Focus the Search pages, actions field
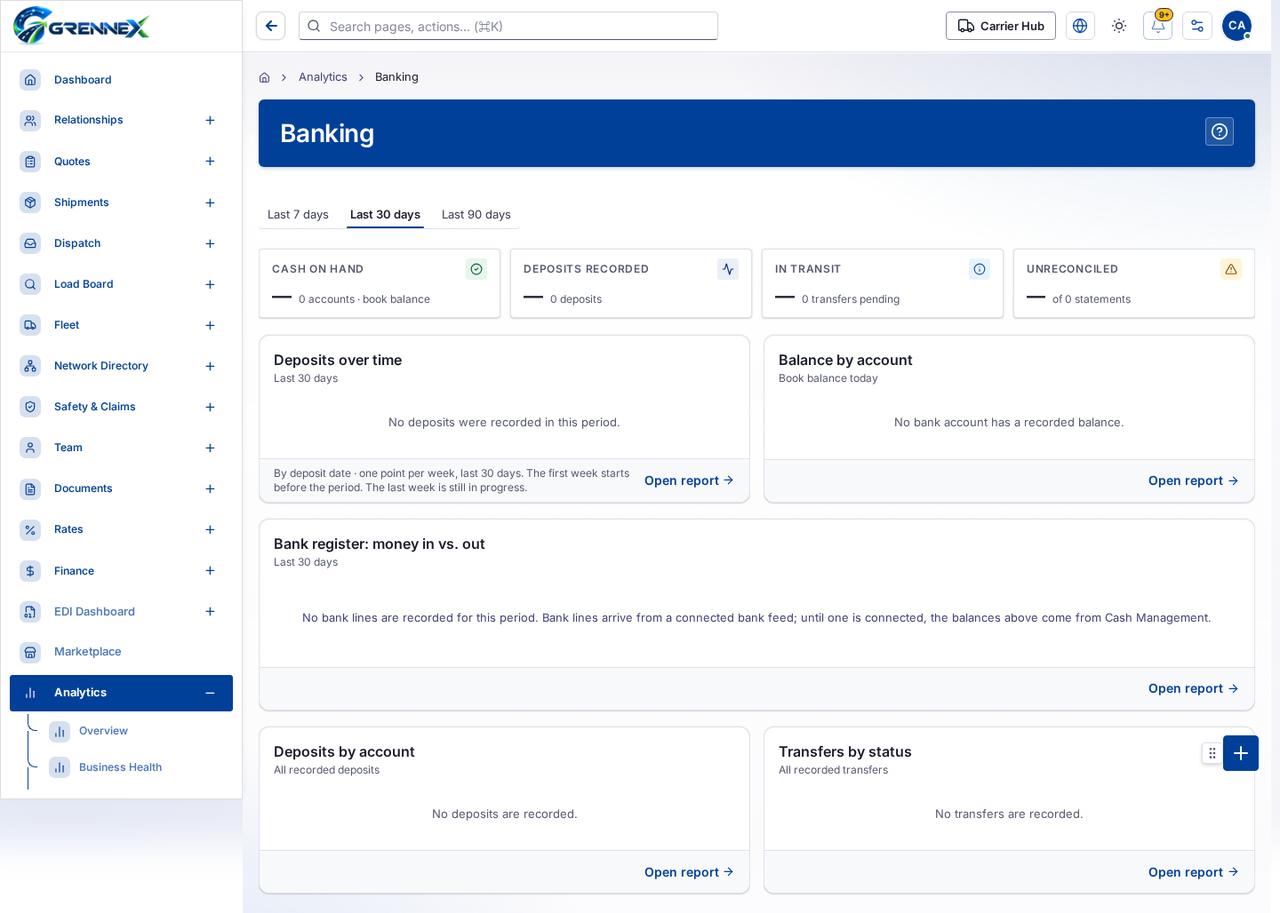1280x913 pixels. [508, 26]
